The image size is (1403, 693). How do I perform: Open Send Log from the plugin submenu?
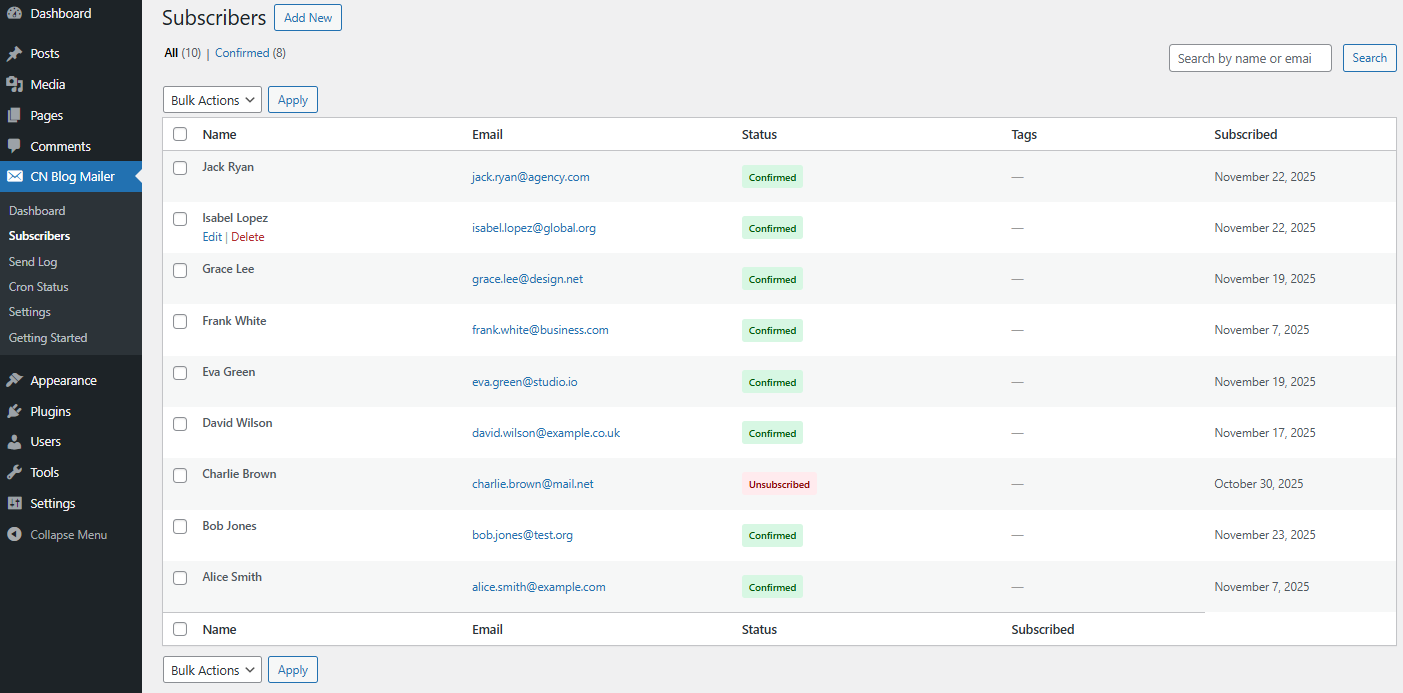[33, 261]
